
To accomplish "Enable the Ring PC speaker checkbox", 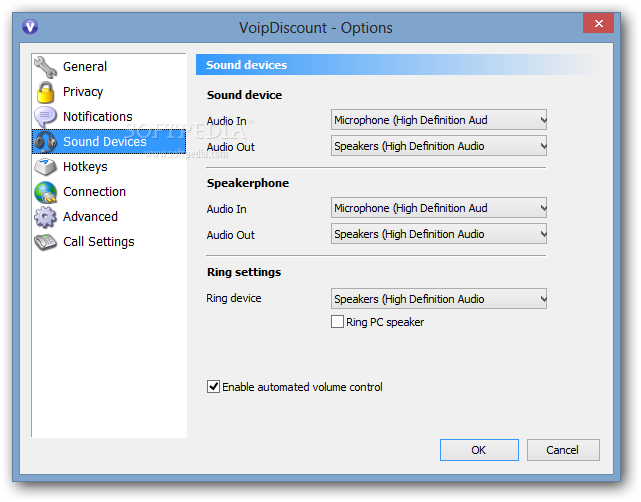I will click(337, 322).
